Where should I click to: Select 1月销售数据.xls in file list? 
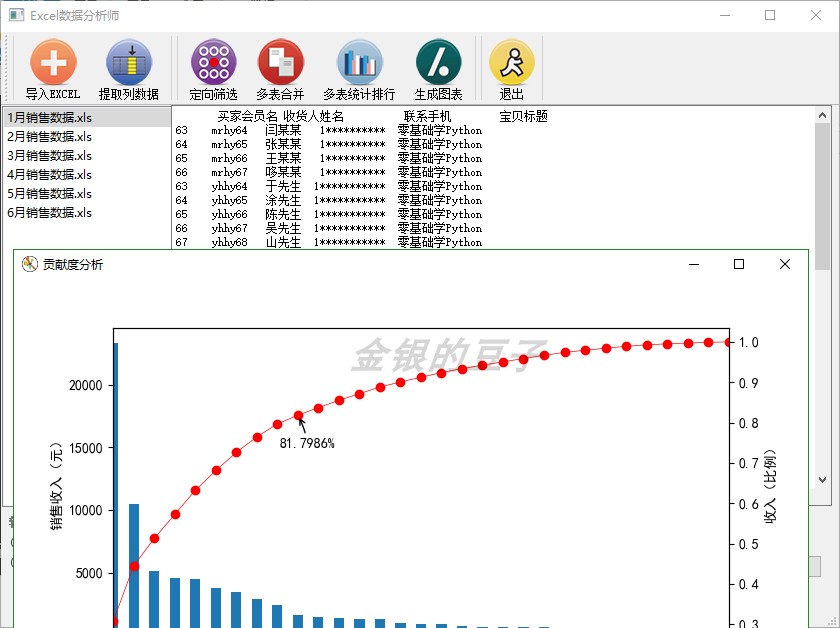(86, 117)
